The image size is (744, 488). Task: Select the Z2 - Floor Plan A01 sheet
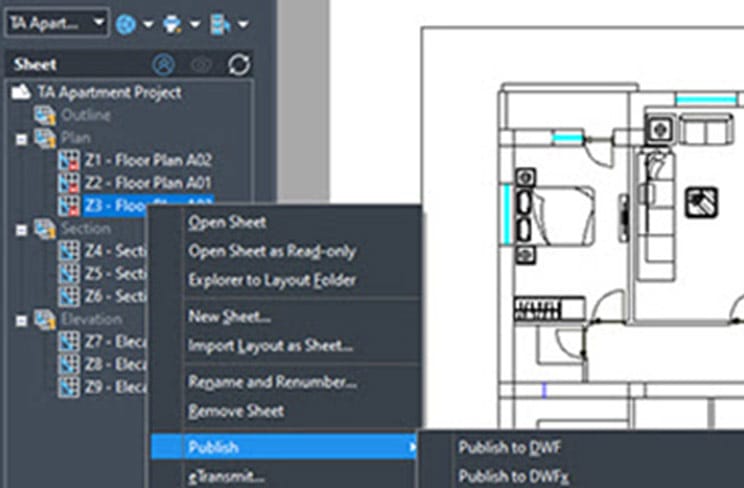(x=150, y=183)
